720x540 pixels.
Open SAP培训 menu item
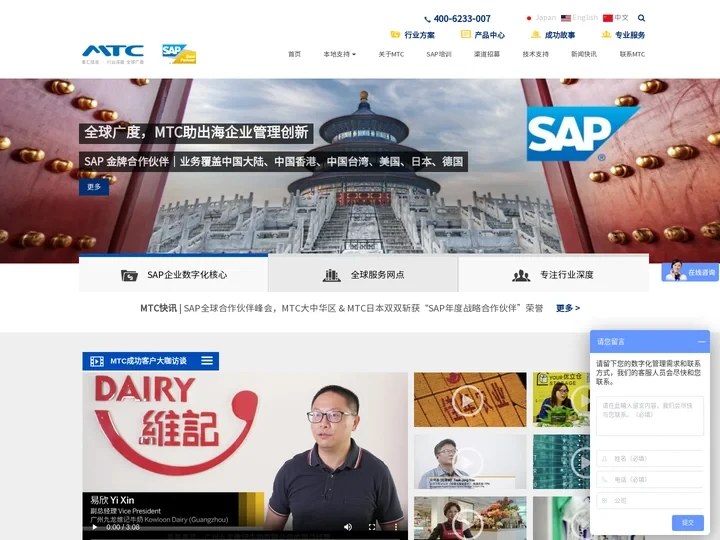[439, 54]
